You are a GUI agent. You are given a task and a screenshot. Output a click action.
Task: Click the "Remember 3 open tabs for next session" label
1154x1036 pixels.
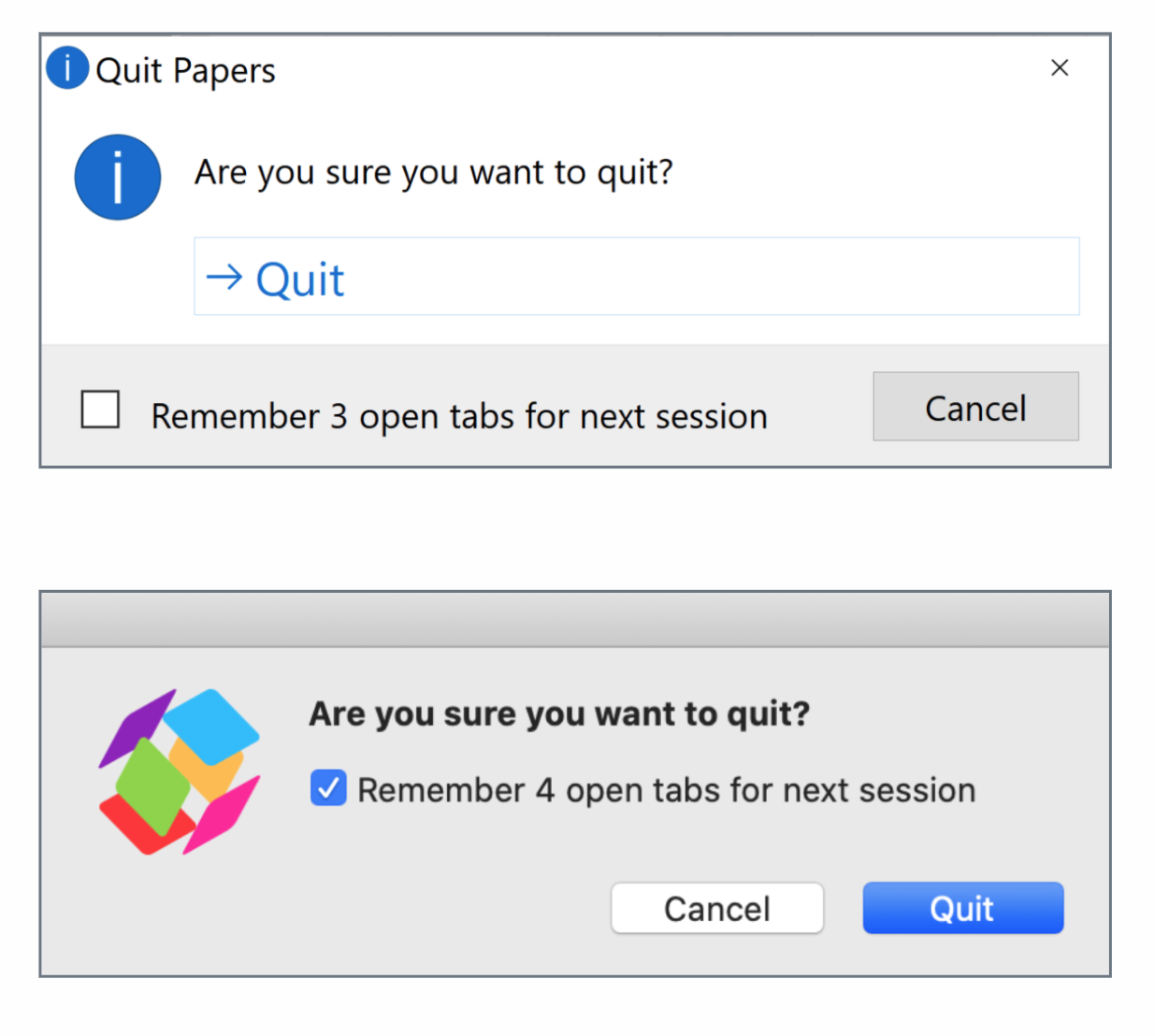(x=459, y=417)
